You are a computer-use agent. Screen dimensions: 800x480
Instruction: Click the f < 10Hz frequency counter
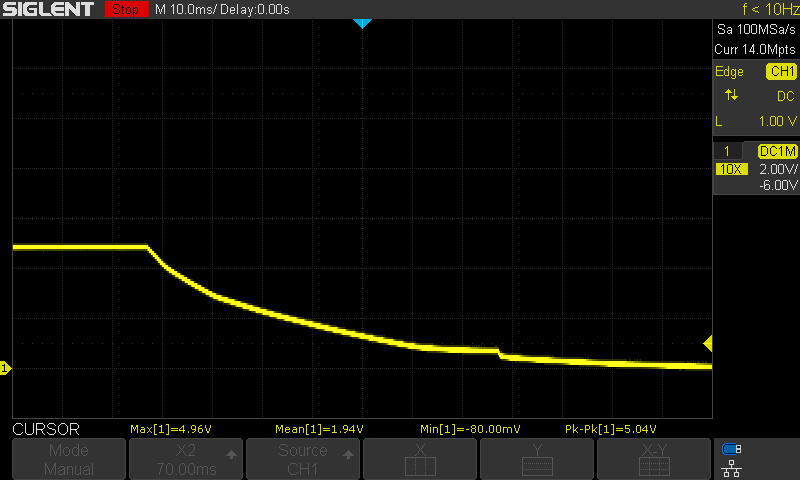click(770, 9)
